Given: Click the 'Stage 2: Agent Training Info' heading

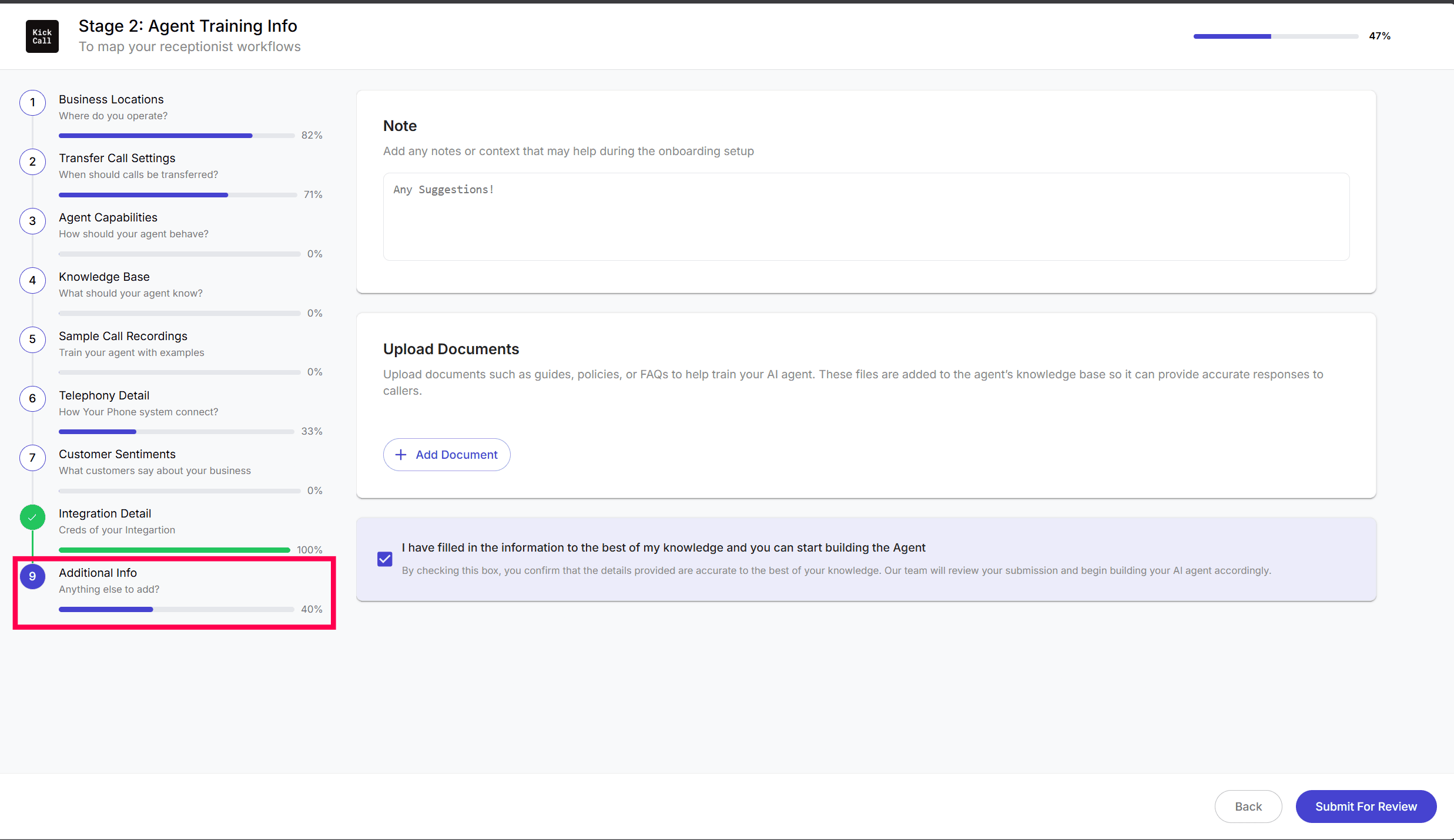Looking at the screenshot, I should (x=188, y=26).
